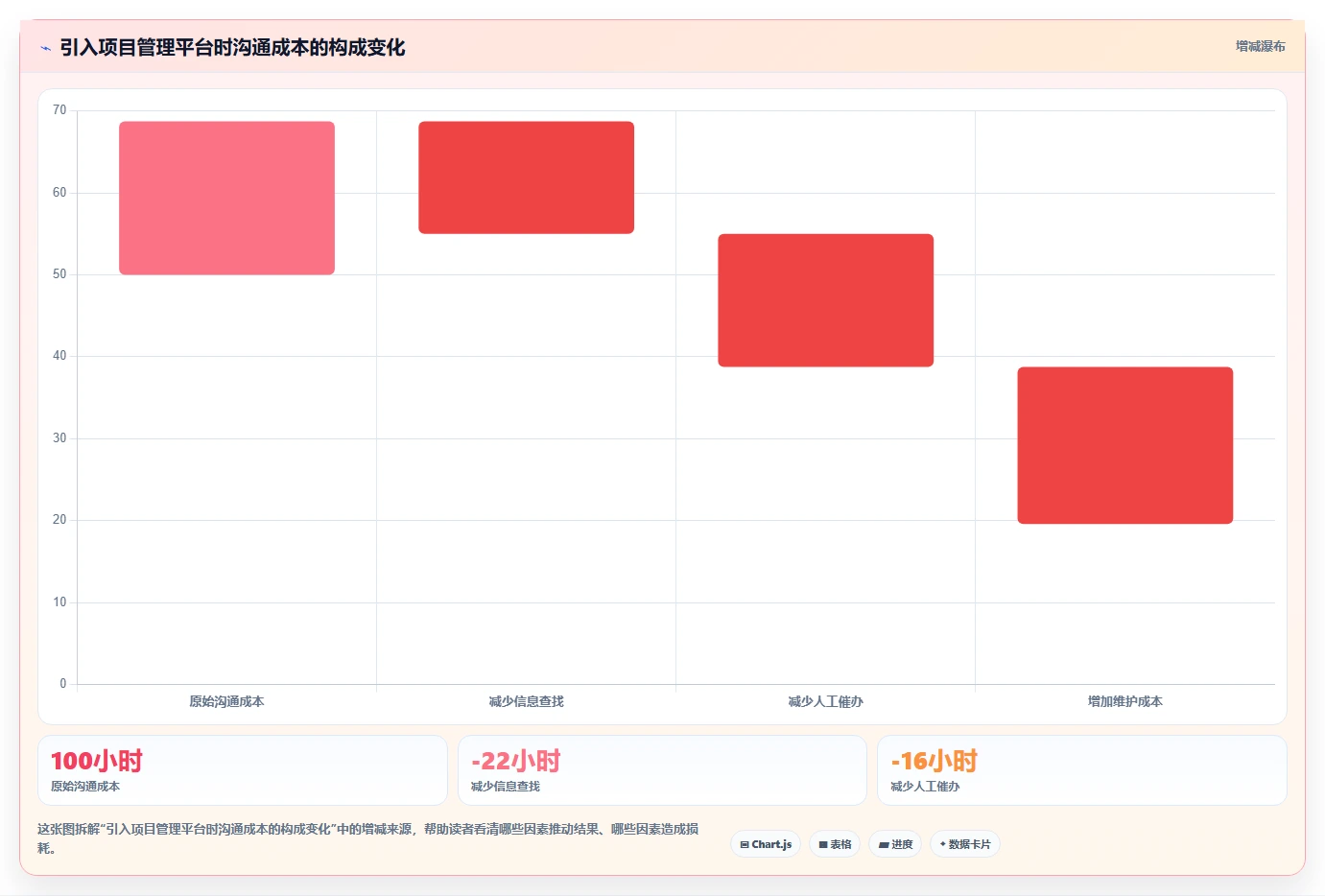Click the y-axis value 20
The image size is (1325, 896).
point(59,520)
